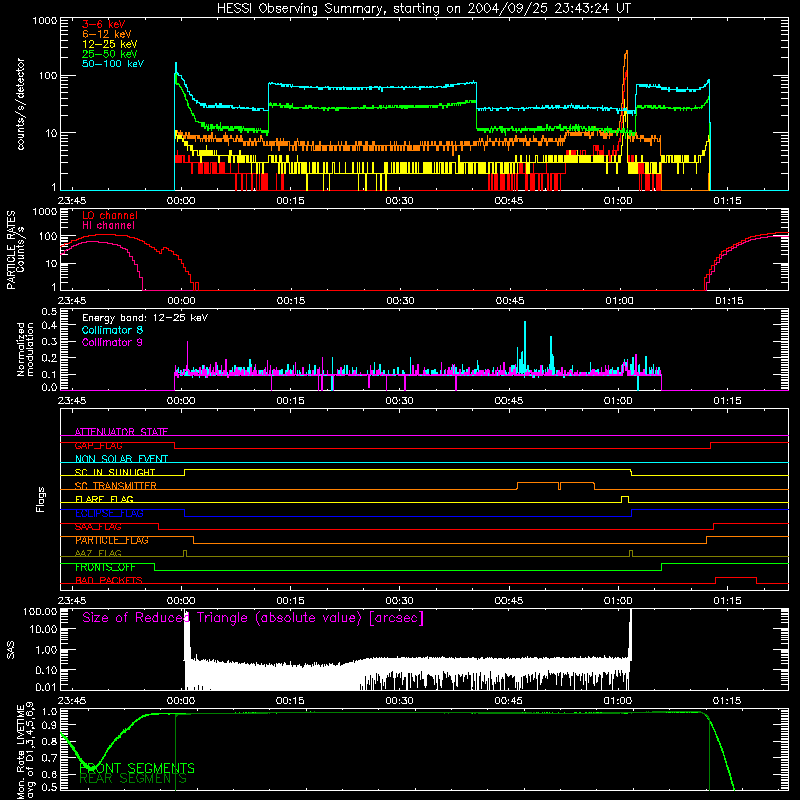Click the ATTENUATOR_STATE flag label
Image resolution: width=800 pixels, height=800 pixels.
(x=121, y=432)
